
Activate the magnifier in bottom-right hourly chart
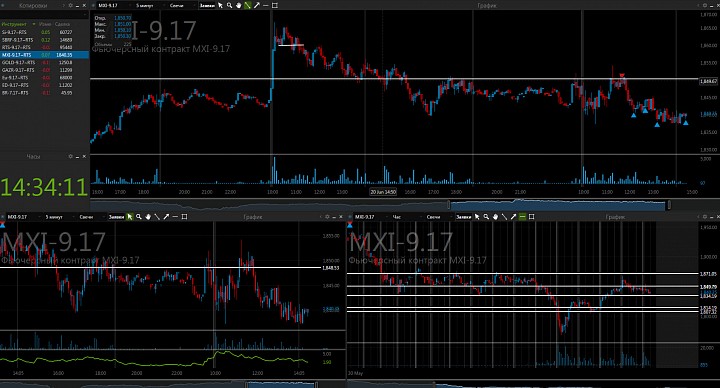pyautogui.click(x=486, y=217)
